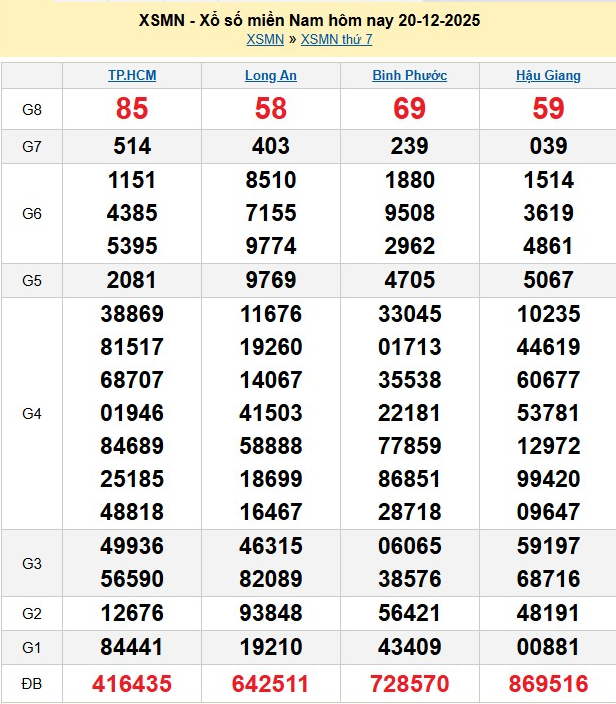616x704 pixels.
Task: Click the first XSMN breadcrumb link
Action: (264, 39)
